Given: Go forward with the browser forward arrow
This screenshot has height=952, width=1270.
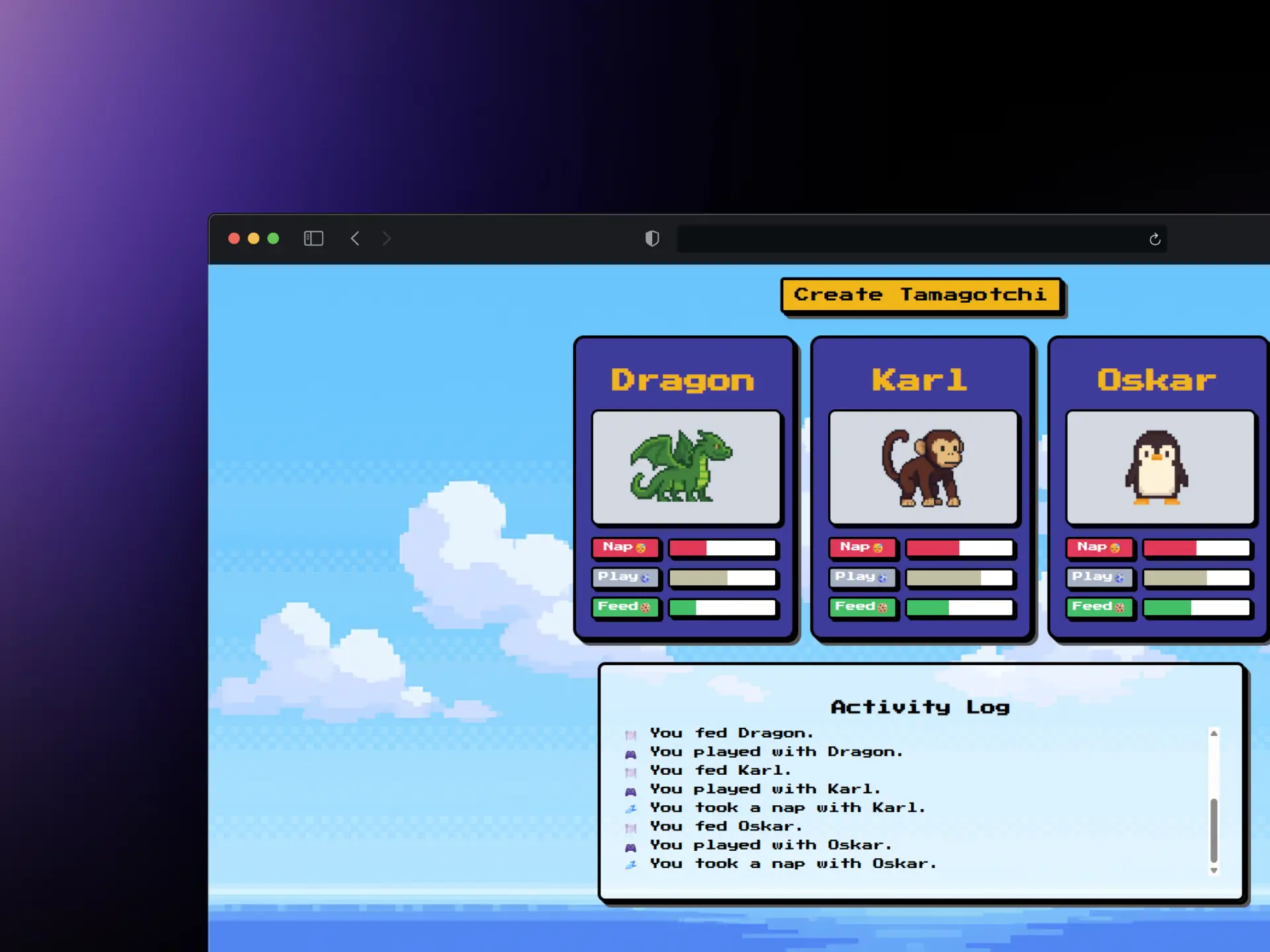Looking at the screenshot, I should coord(387,239).
